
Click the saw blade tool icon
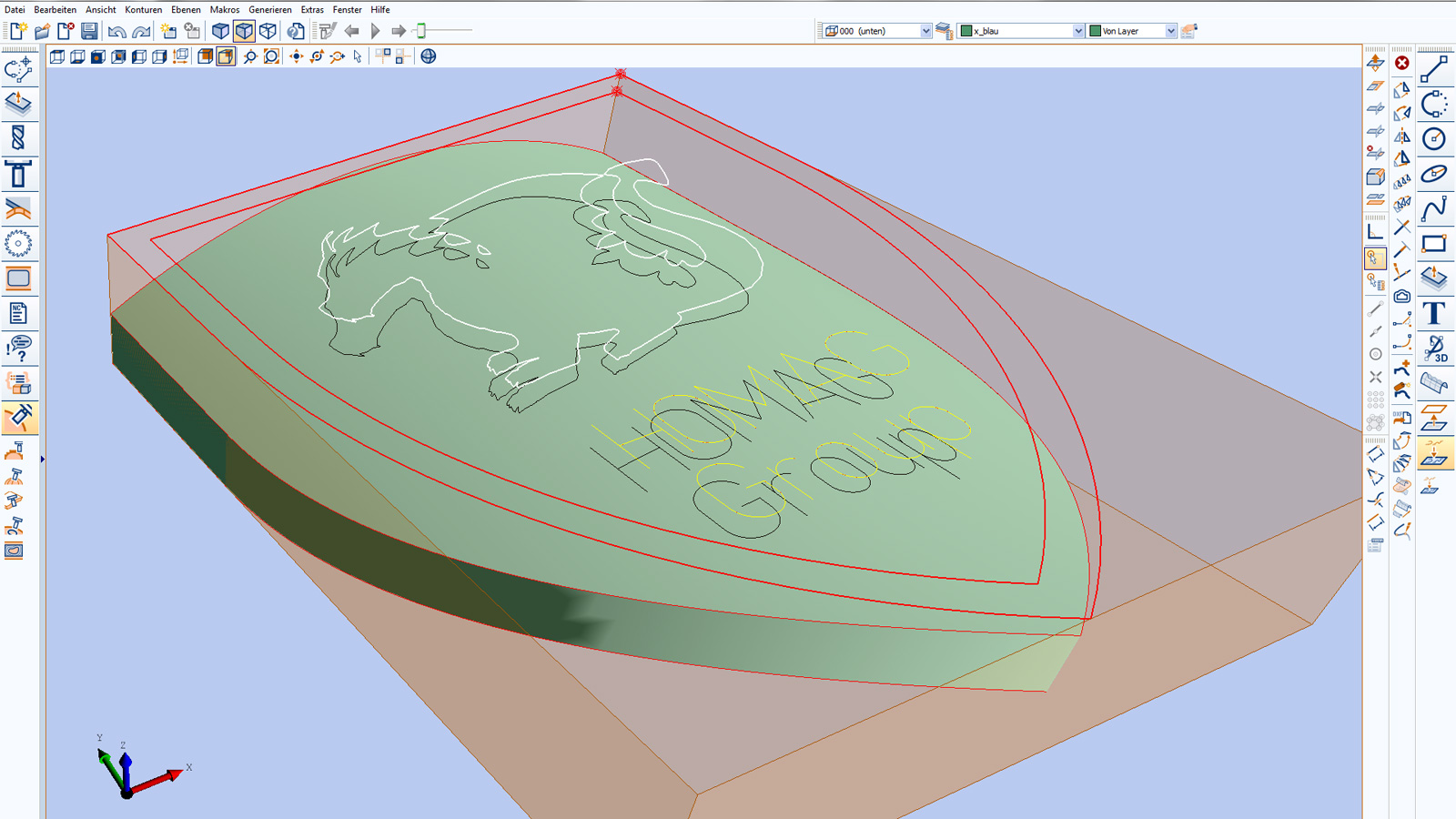(18, 244)
